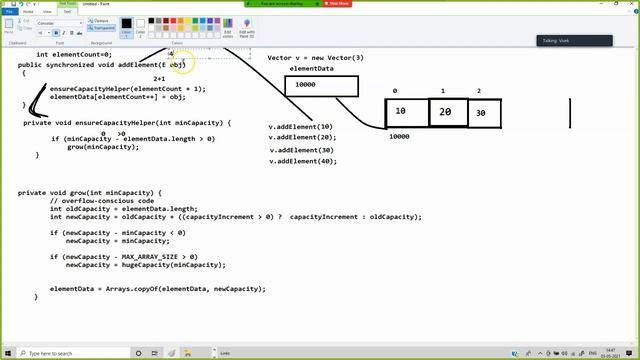Expand the customize quick access toolbar arrow

pos(34,4)
